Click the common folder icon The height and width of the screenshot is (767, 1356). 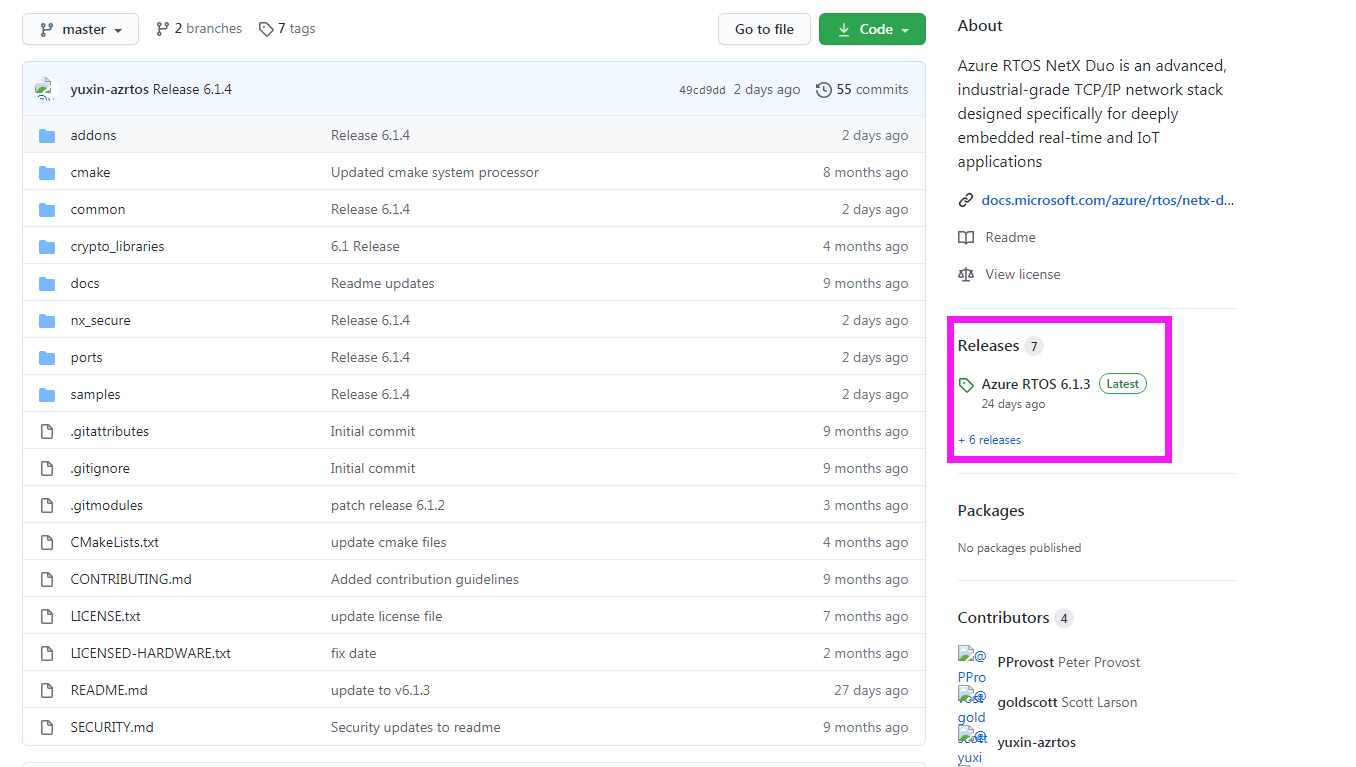tap(47, 209)
